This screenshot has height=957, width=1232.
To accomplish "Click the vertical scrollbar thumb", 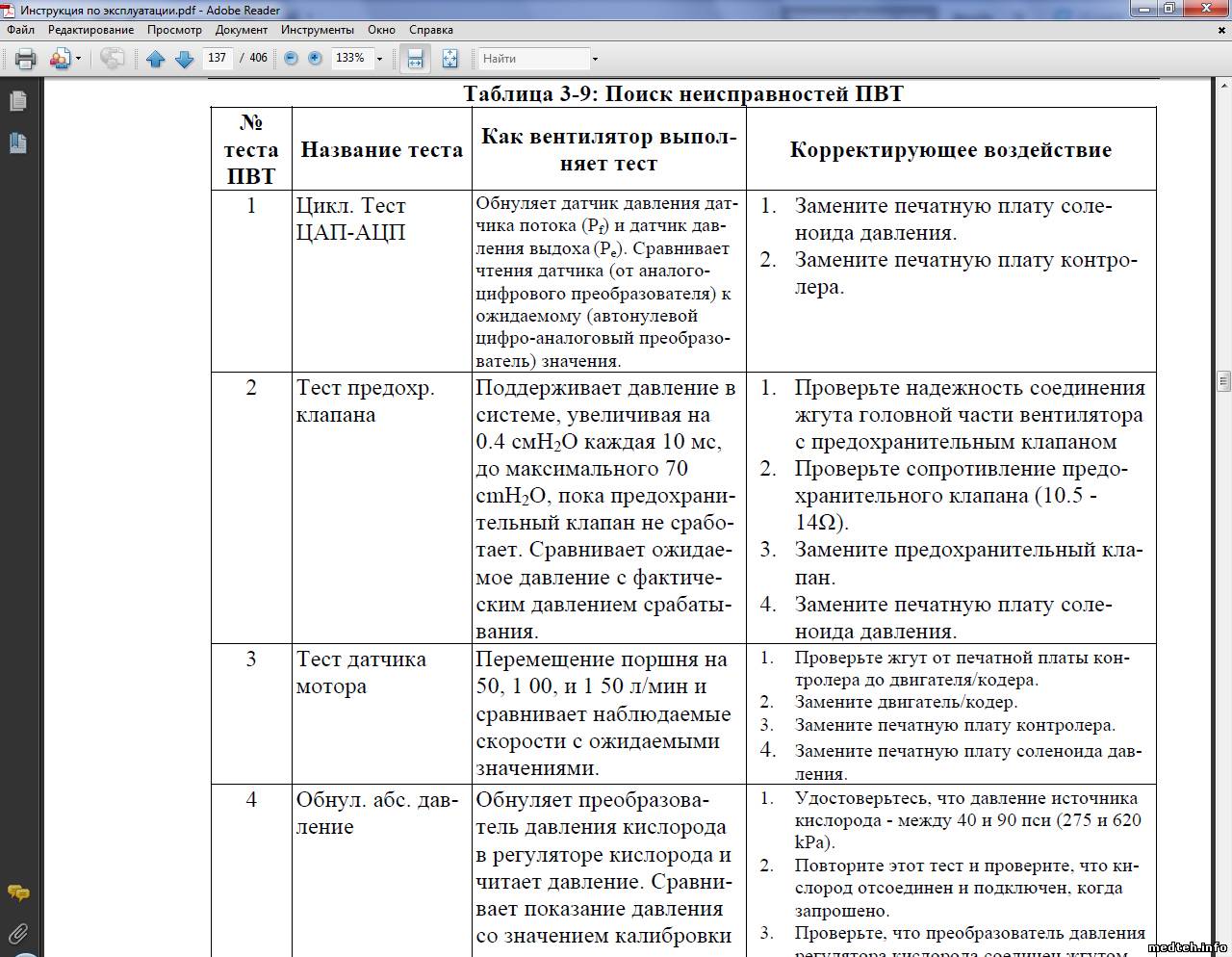I will click(1223, 380).
